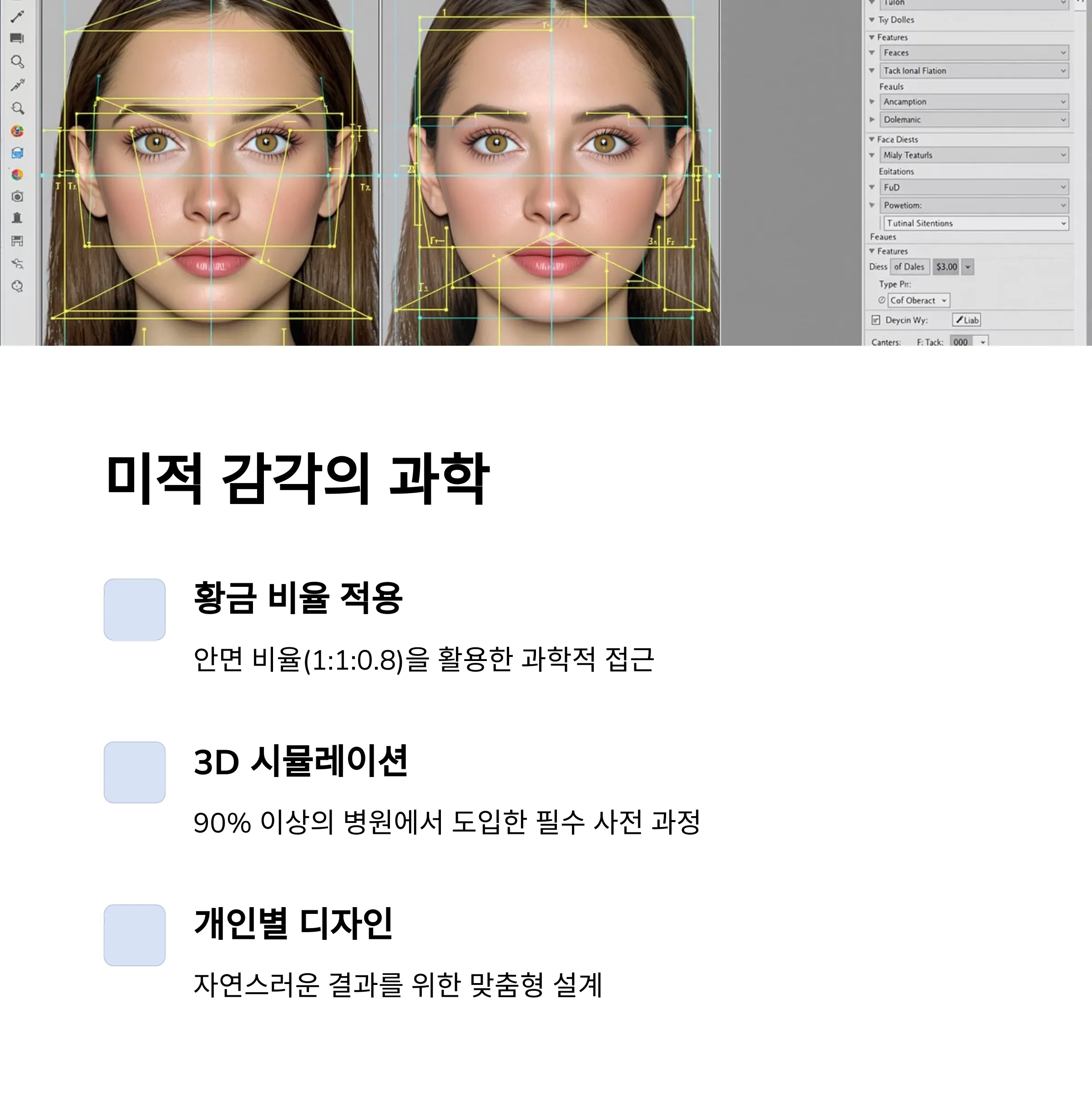The height and width of the screenshot is (1110, 1092).
Task: Collapse the Ty Dolles panel
Action: [872, 20]
